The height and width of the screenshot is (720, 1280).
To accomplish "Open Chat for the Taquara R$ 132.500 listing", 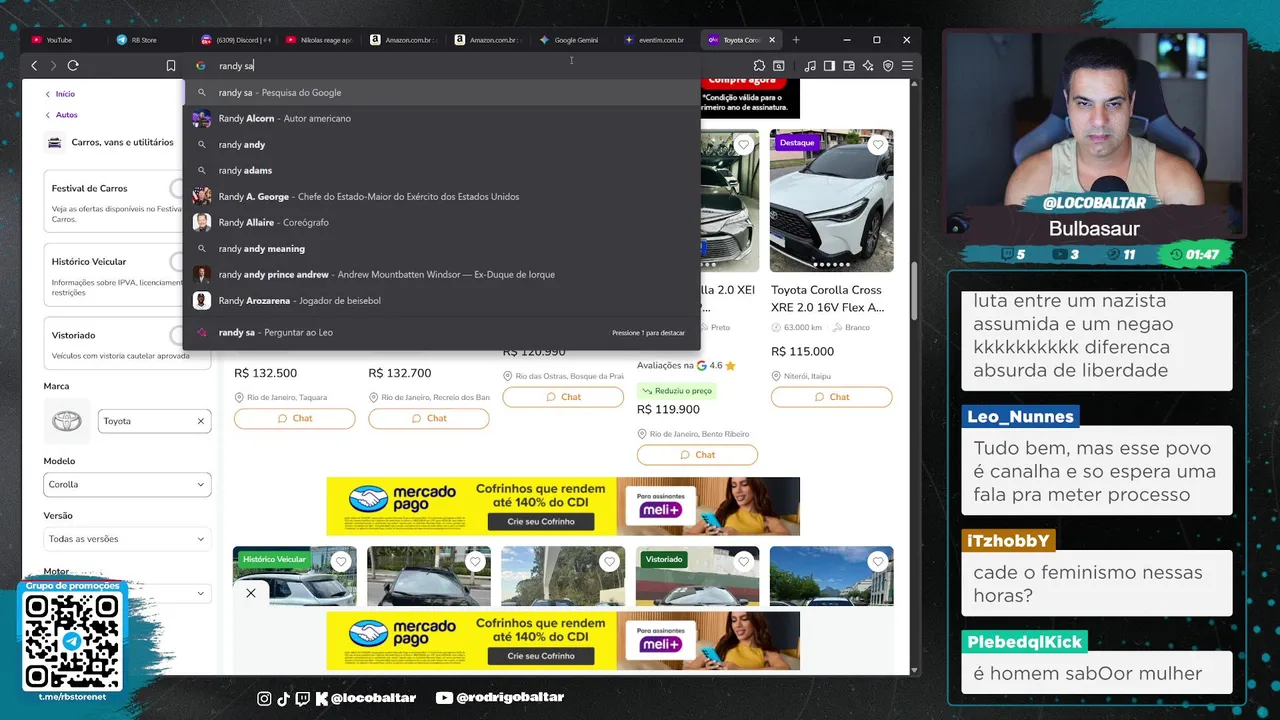I will (x=294, y=418).
